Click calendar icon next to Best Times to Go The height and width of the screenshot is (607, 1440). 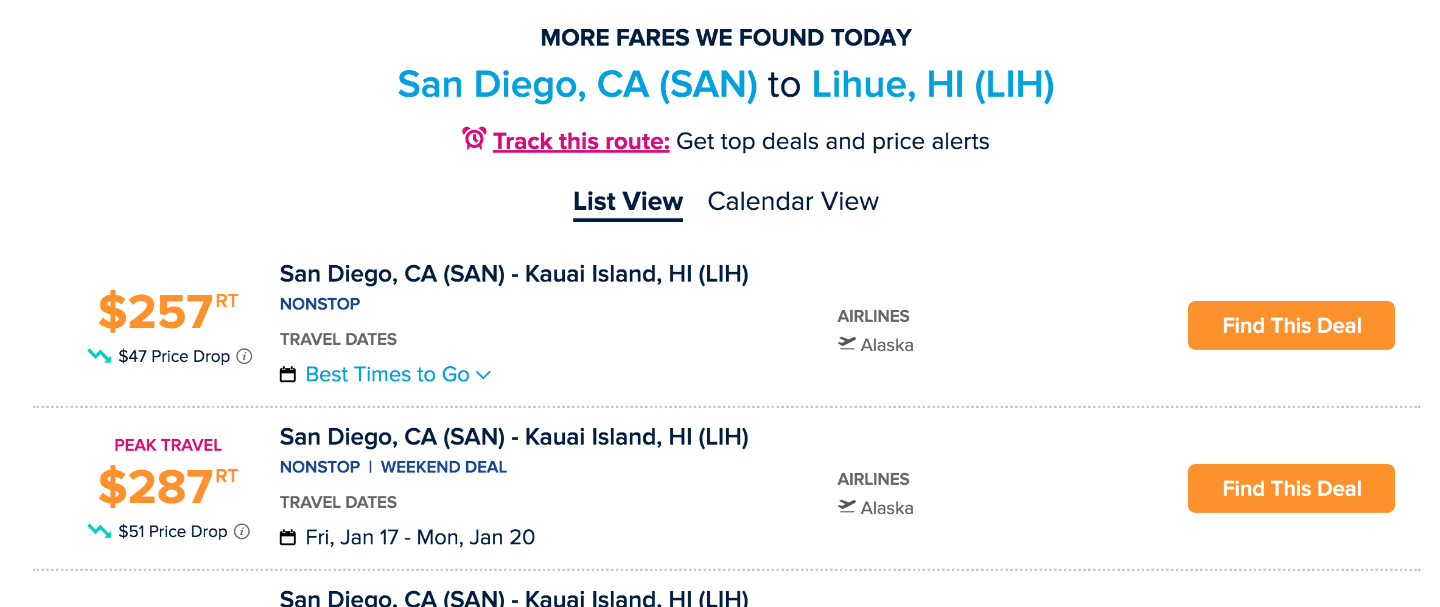pos(288,375)
